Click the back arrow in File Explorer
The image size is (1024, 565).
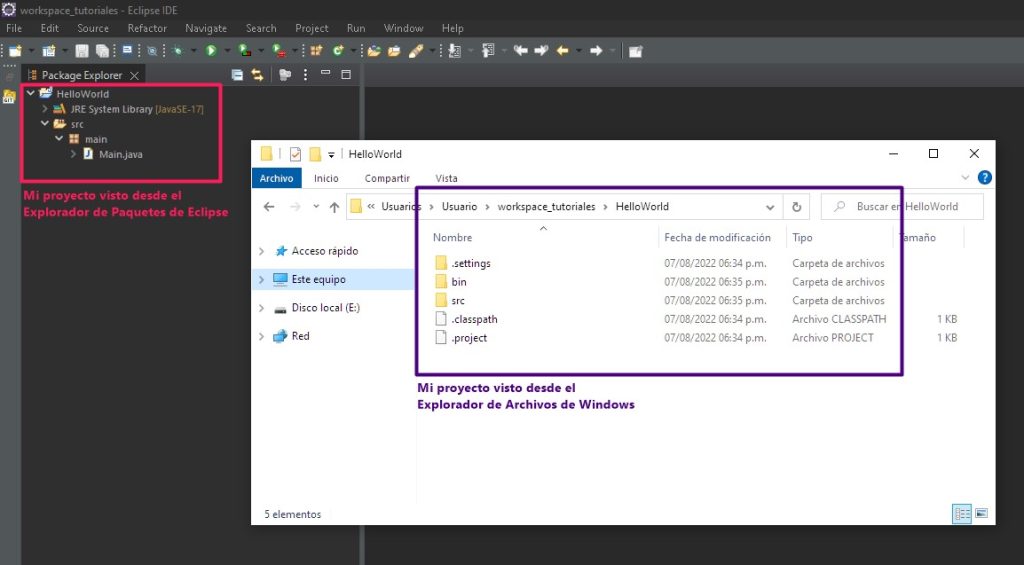(x=269, y=207)
